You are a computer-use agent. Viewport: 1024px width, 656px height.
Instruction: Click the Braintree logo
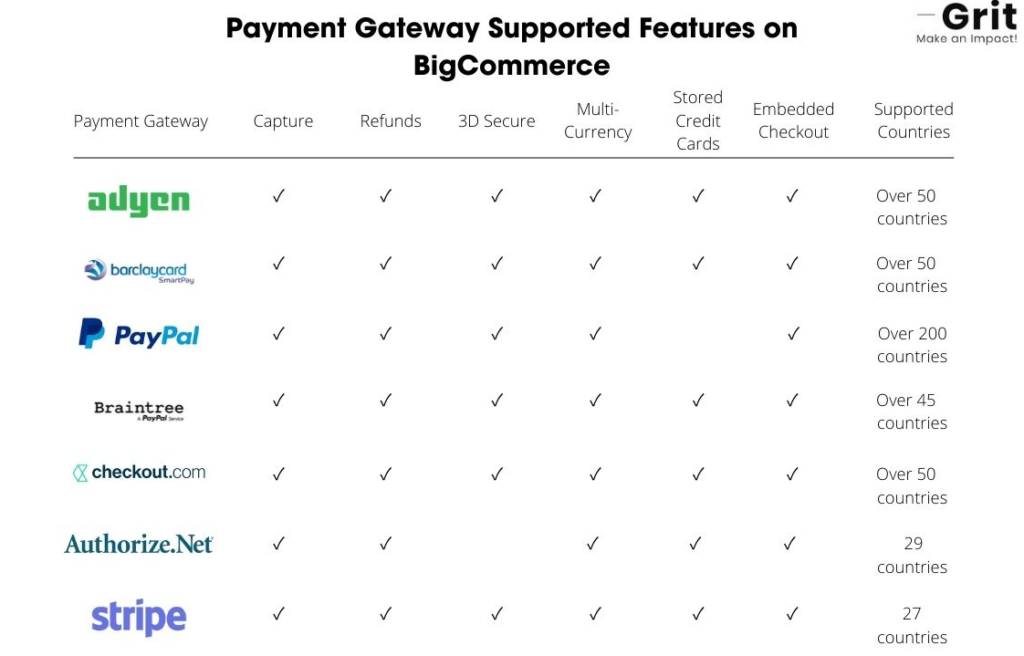pos(139,409)
